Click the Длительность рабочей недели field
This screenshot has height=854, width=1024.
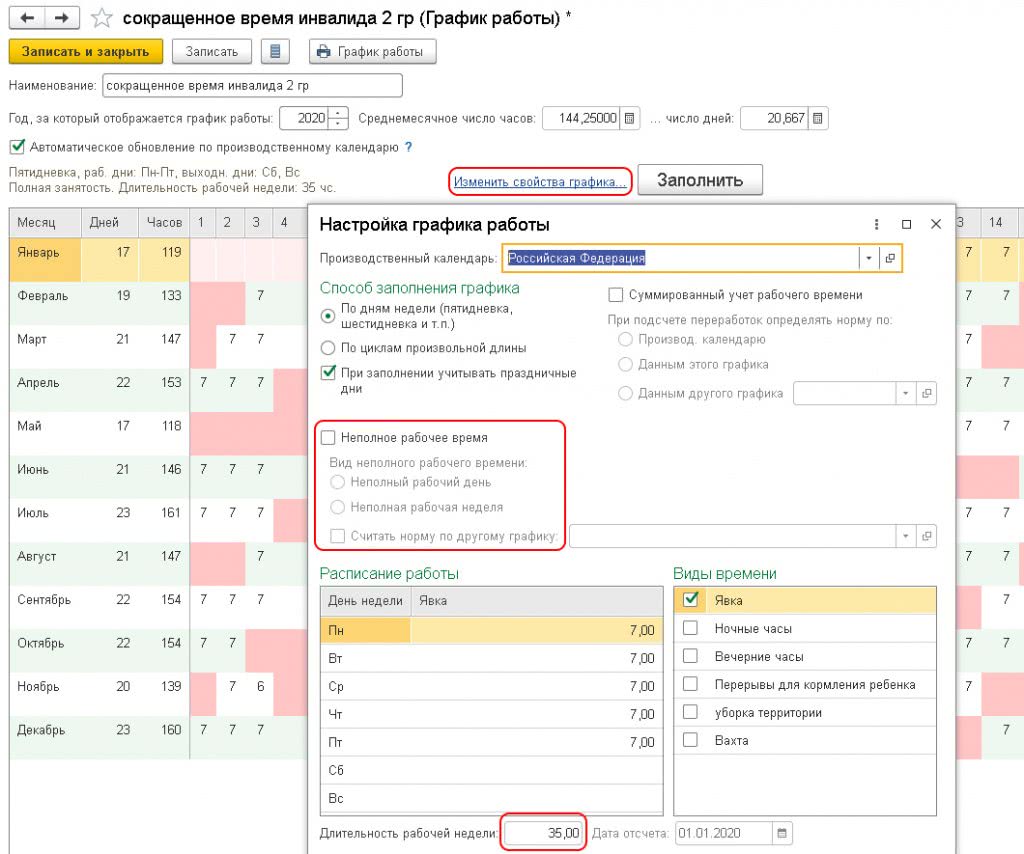(543, 833)
